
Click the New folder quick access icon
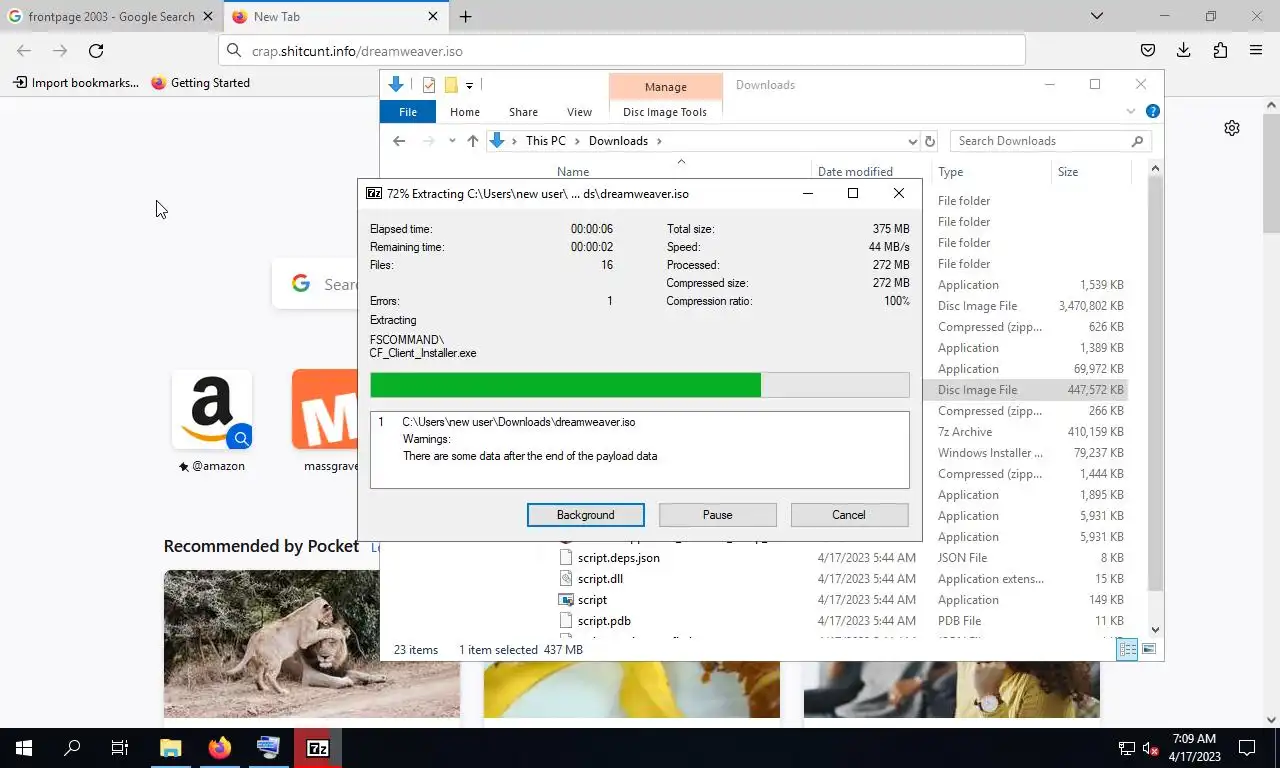pyautogui.click(x=451, y=85)
